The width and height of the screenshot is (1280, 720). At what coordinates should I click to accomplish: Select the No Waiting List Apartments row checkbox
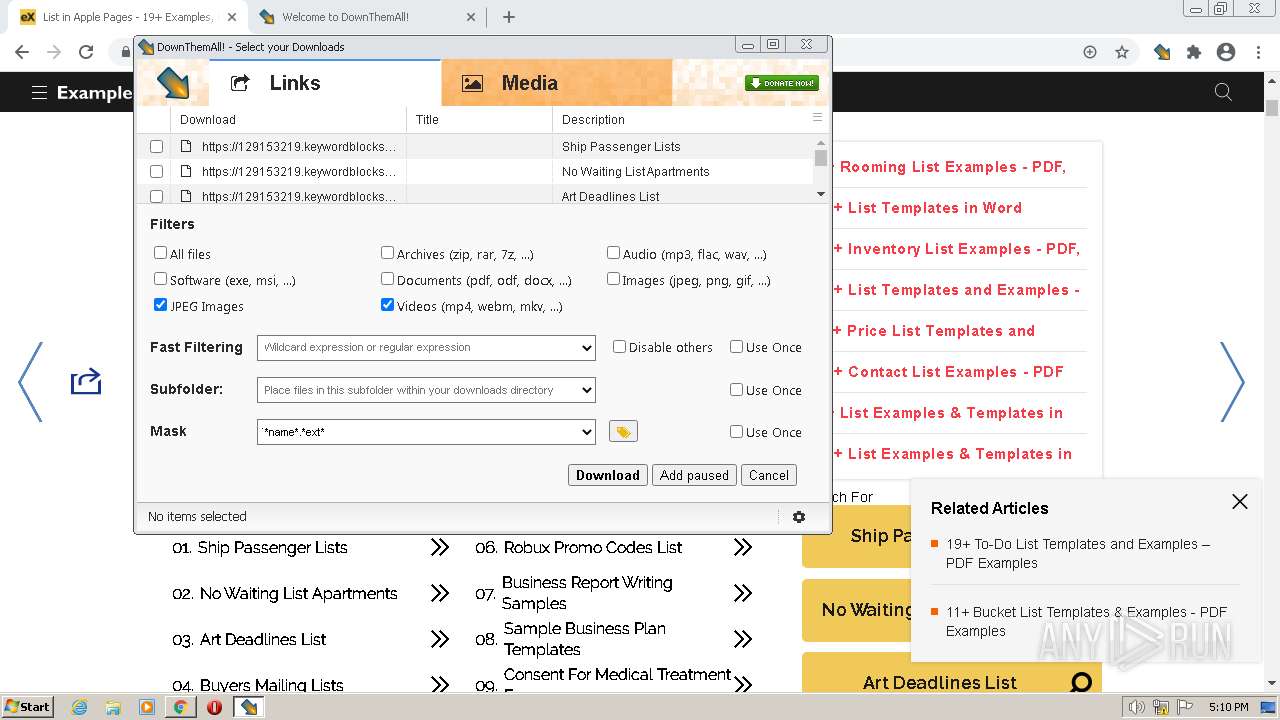(x=156, y=171)
